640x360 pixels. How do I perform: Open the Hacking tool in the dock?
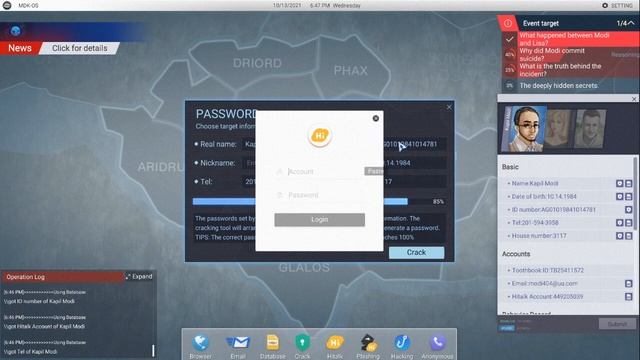pos(402,346)
